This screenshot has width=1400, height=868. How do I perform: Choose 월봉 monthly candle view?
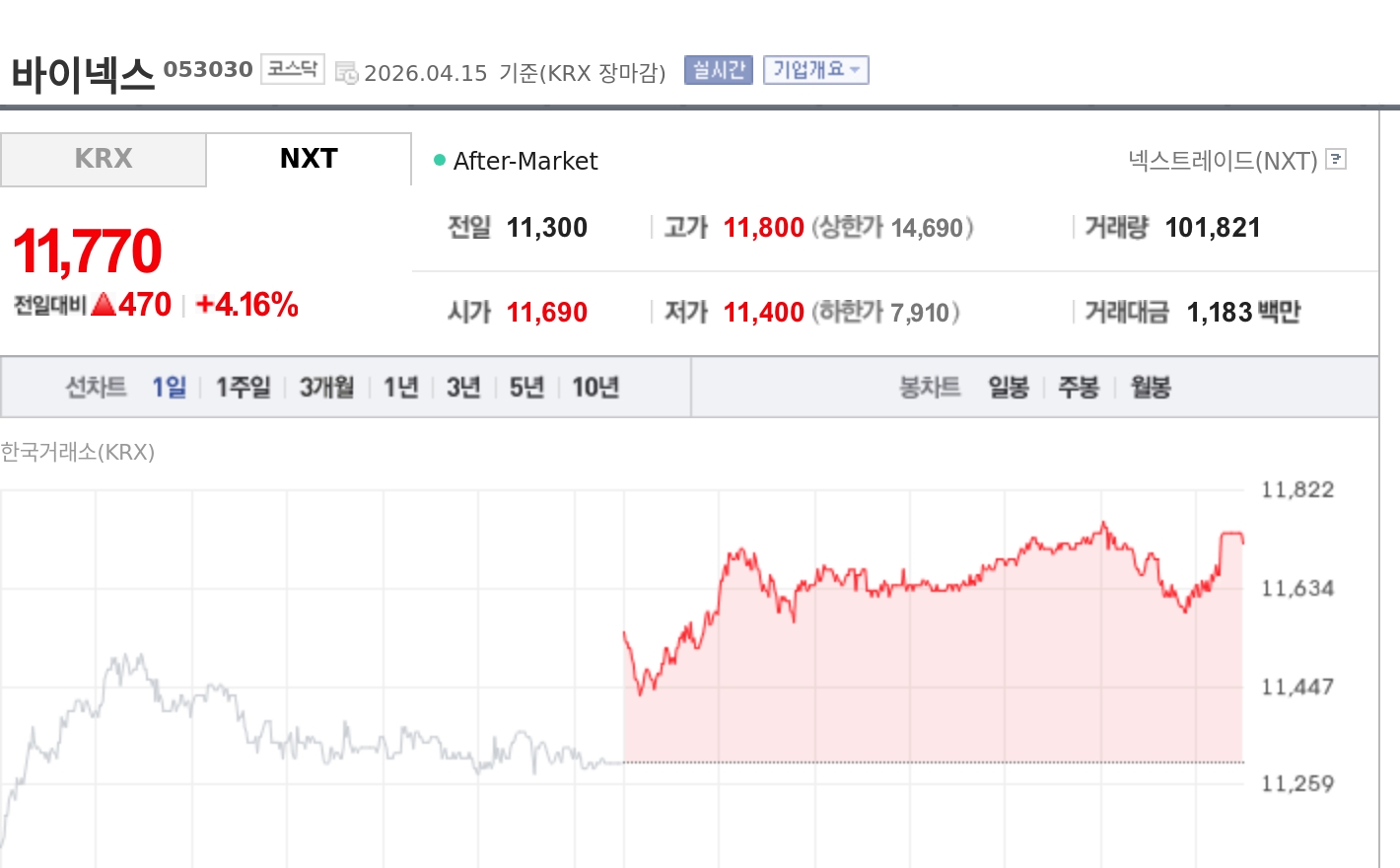coord(1151,387)
